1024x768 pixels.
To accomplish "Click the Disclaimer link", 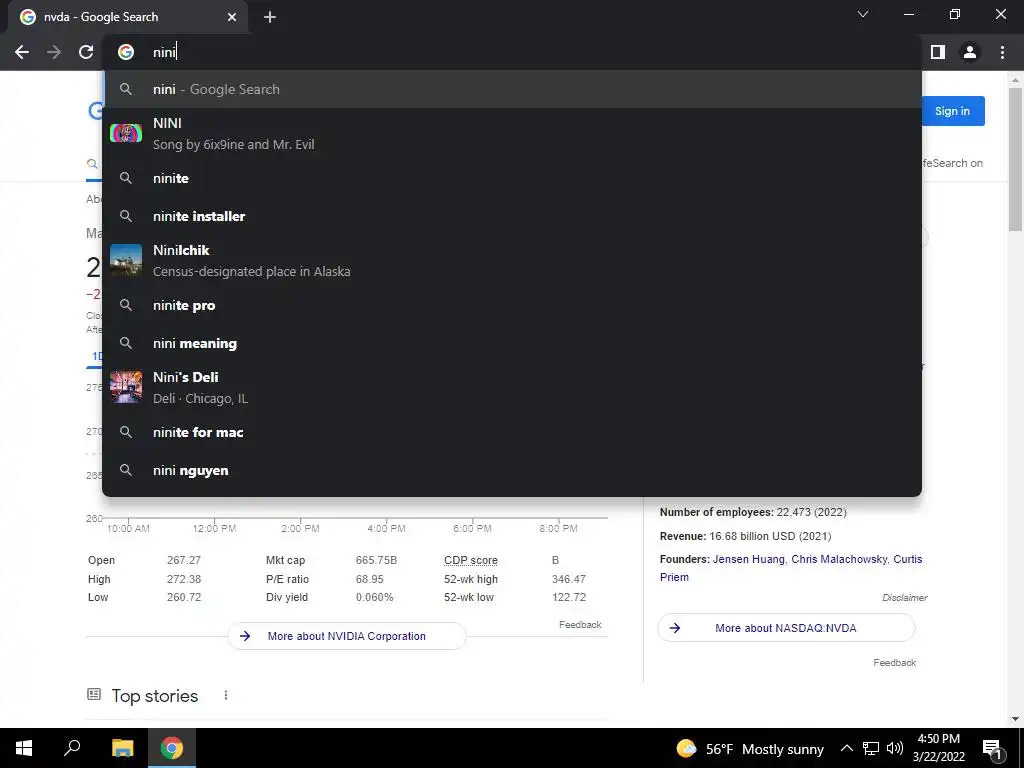I will tap(904, 598).
